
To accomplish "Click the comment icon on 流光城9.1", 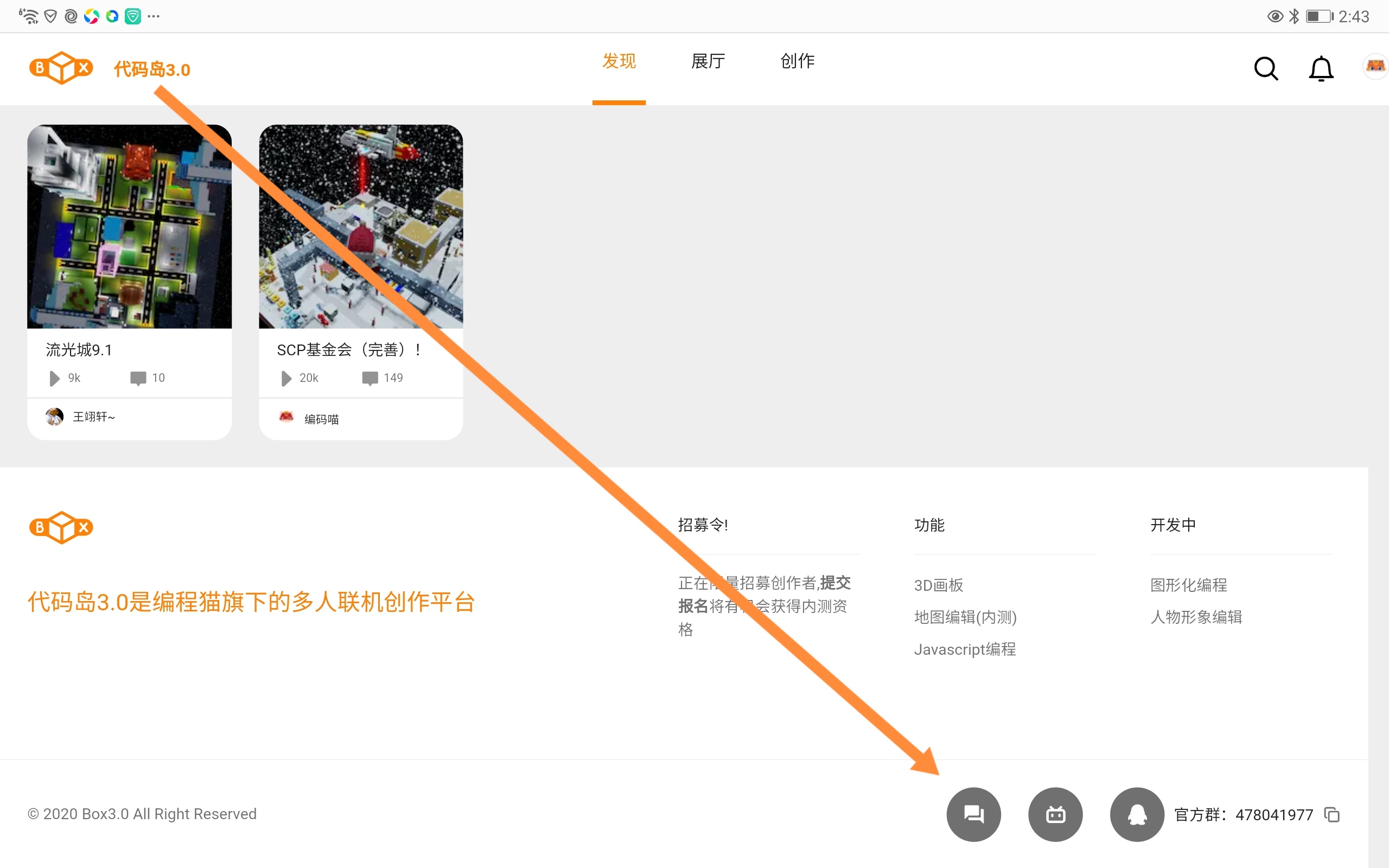I will click(138, 378).
